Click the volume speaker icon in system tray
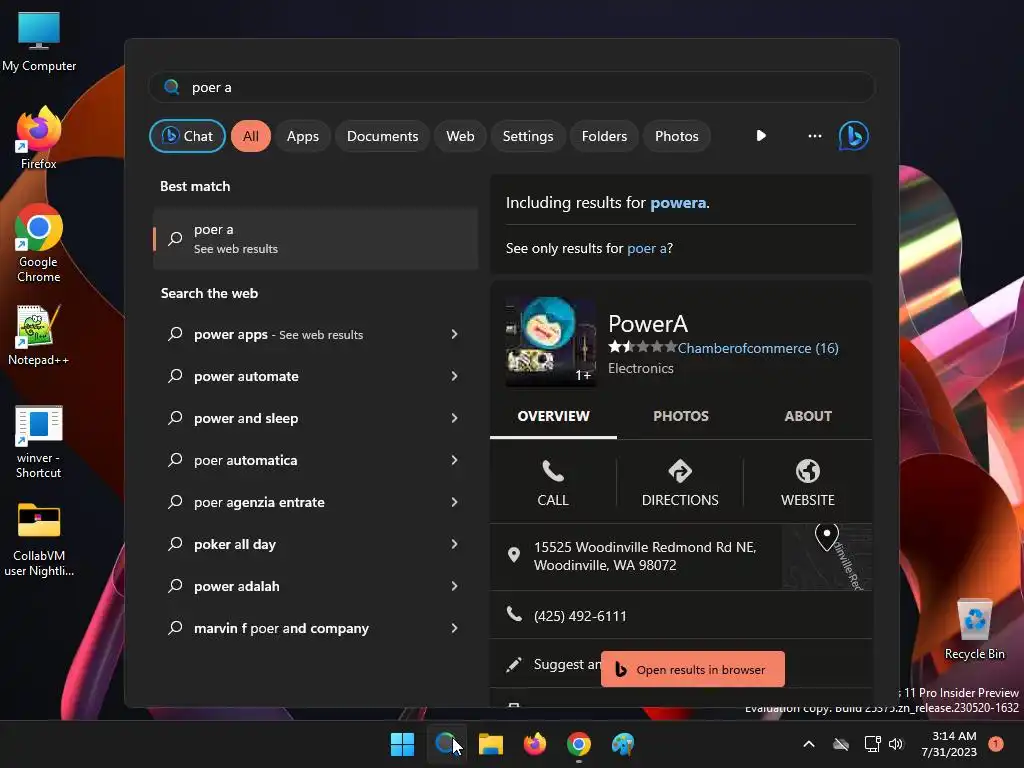Image resolution: width=1024 pixels, height=768 pixels. click(896, 744)
